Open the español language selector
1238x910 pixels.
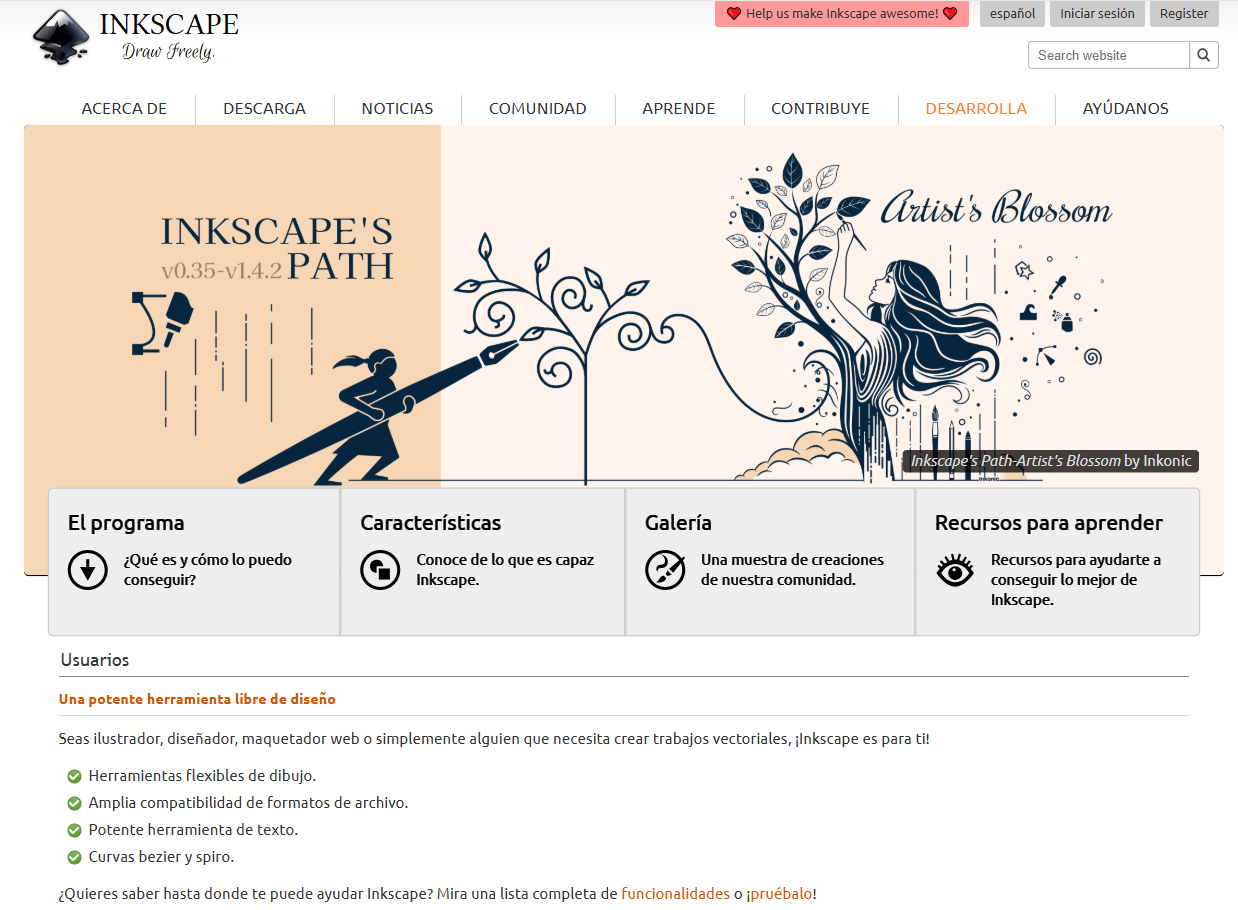[1012, 14]
